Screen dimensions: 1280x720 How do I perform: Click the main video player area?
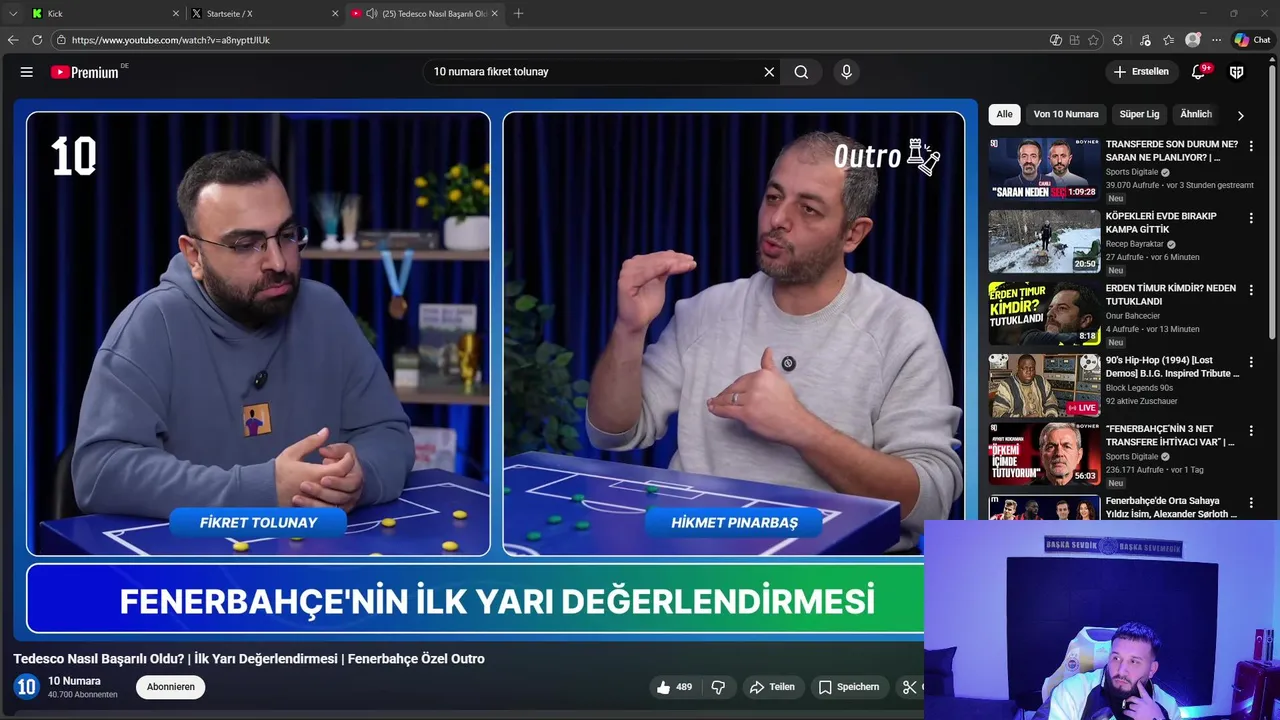coord(495,369)
